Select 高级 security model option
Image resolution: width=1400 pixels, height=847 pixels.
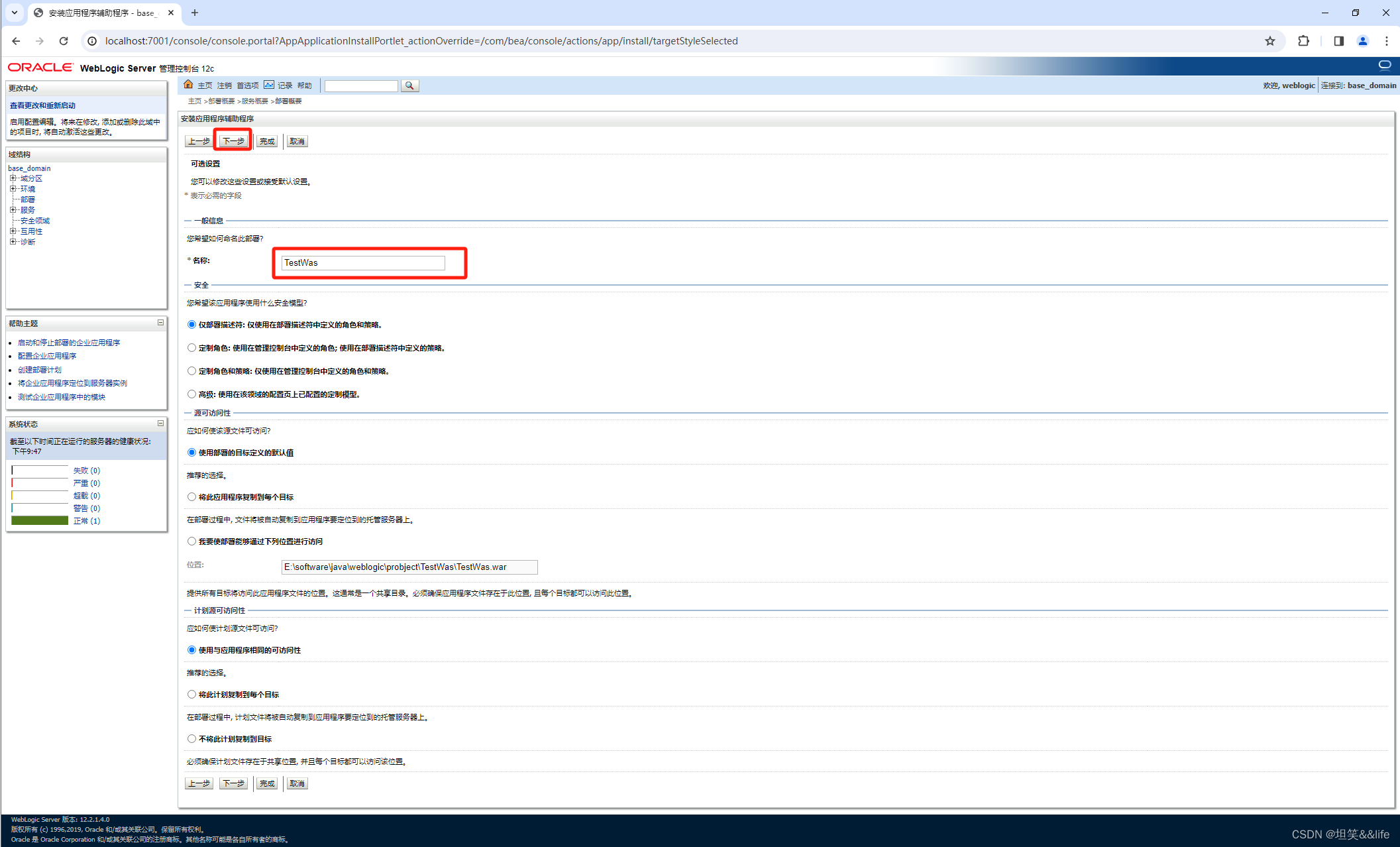click(191, 394)
